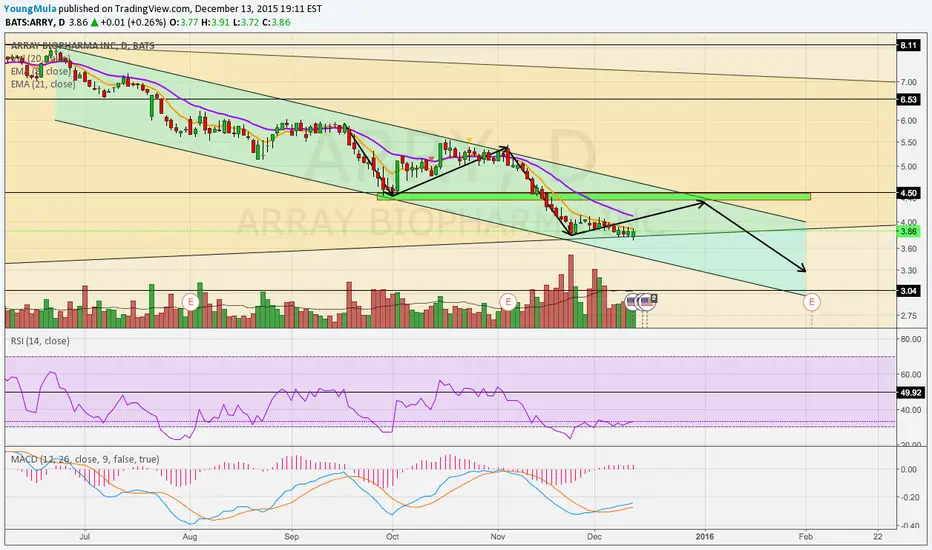Click the green 3.86 current price tag
932x550 pixels.
point(908,231)
